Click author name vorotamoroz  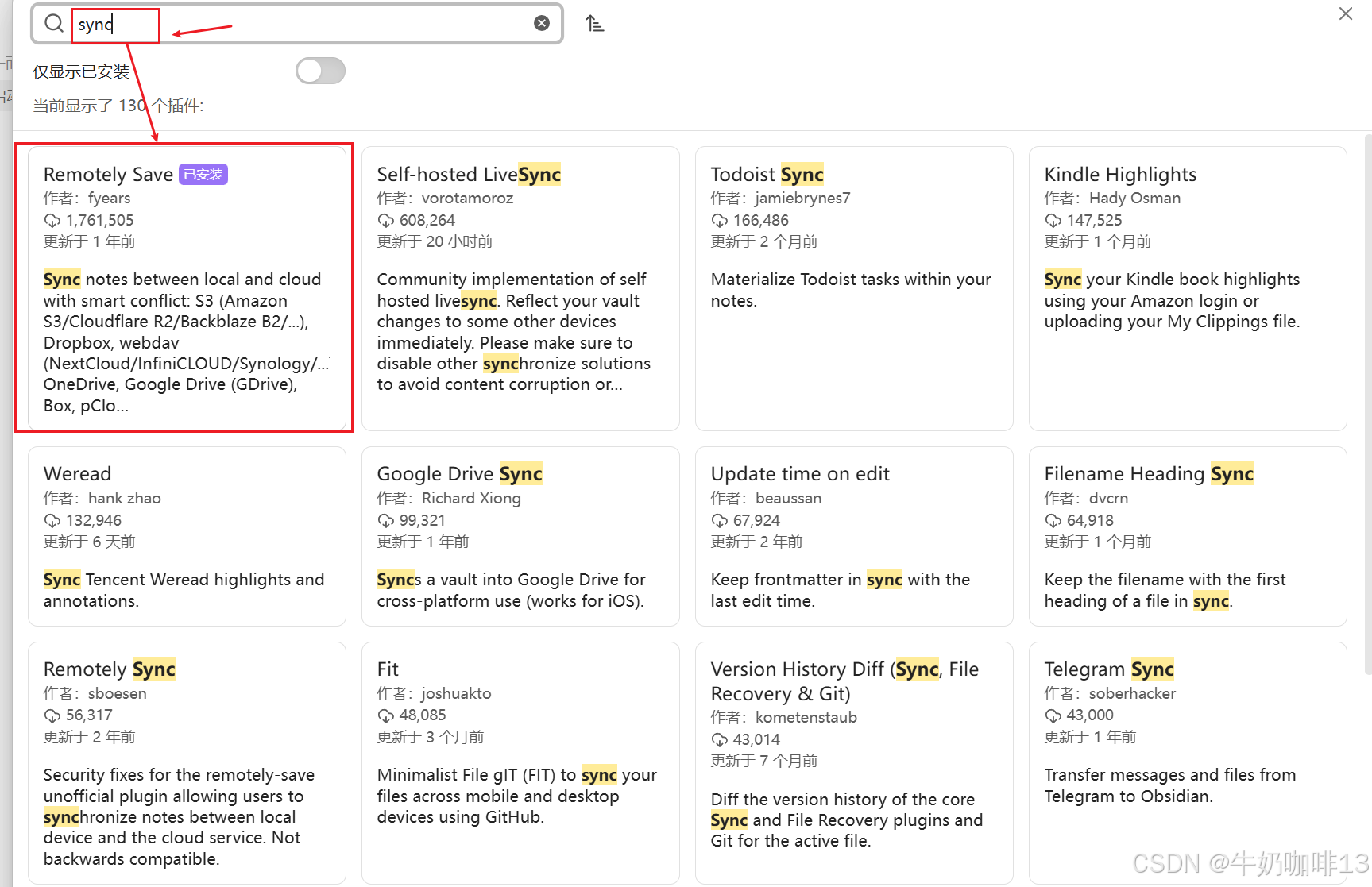(467, 199)
